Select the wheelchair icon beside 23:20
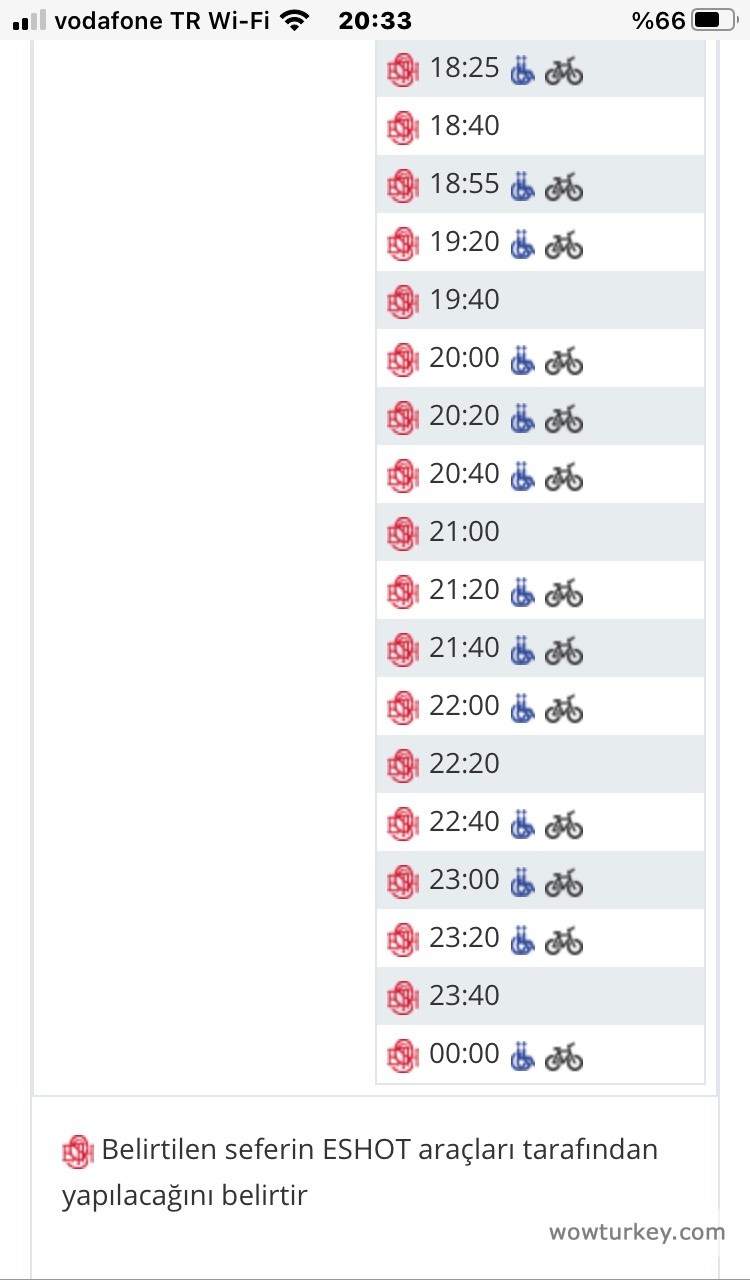Screen dimensions: 750x1280 (x=522, y=940)
